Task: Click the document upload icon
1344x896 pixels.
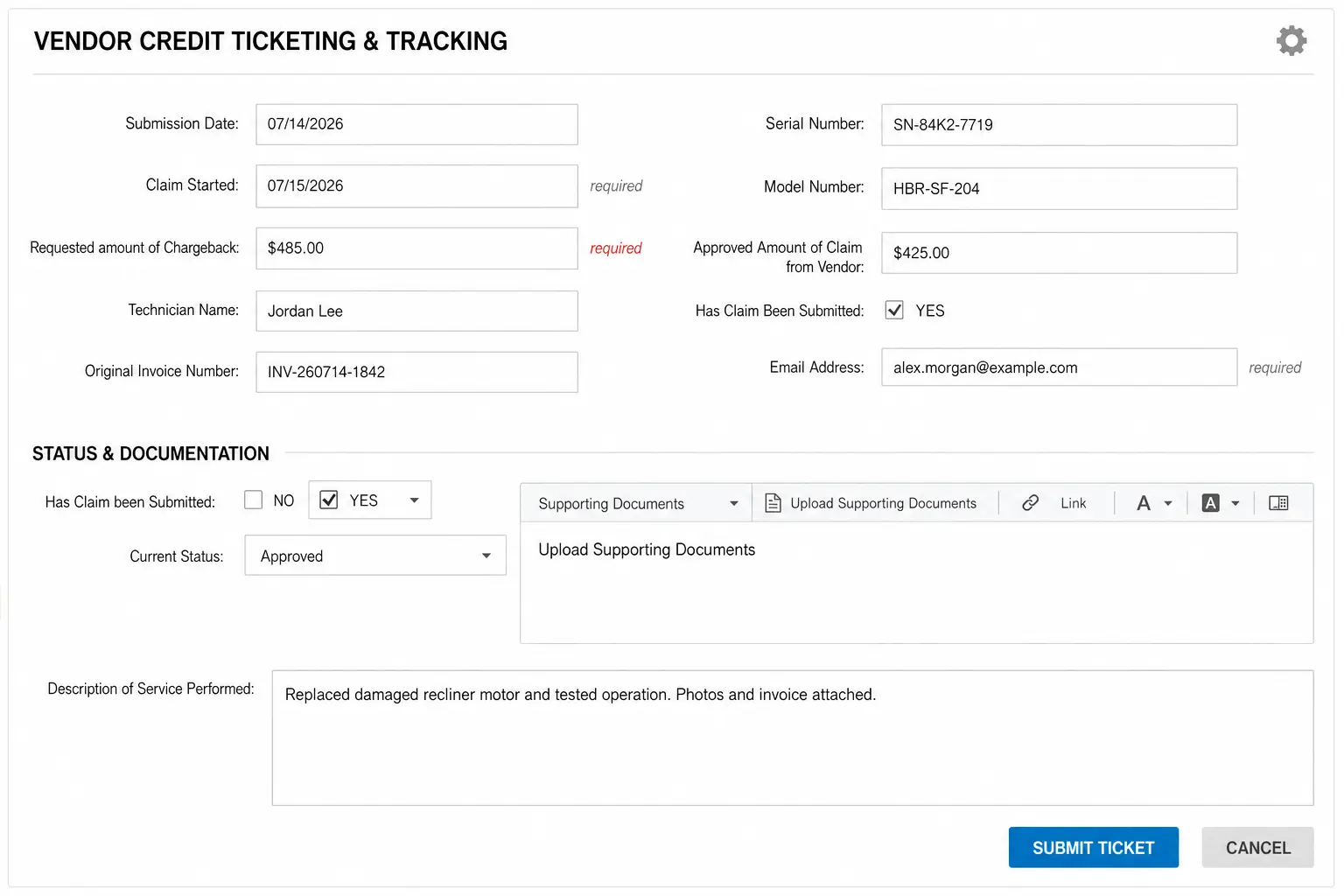Action: click(x=773, y=503)
